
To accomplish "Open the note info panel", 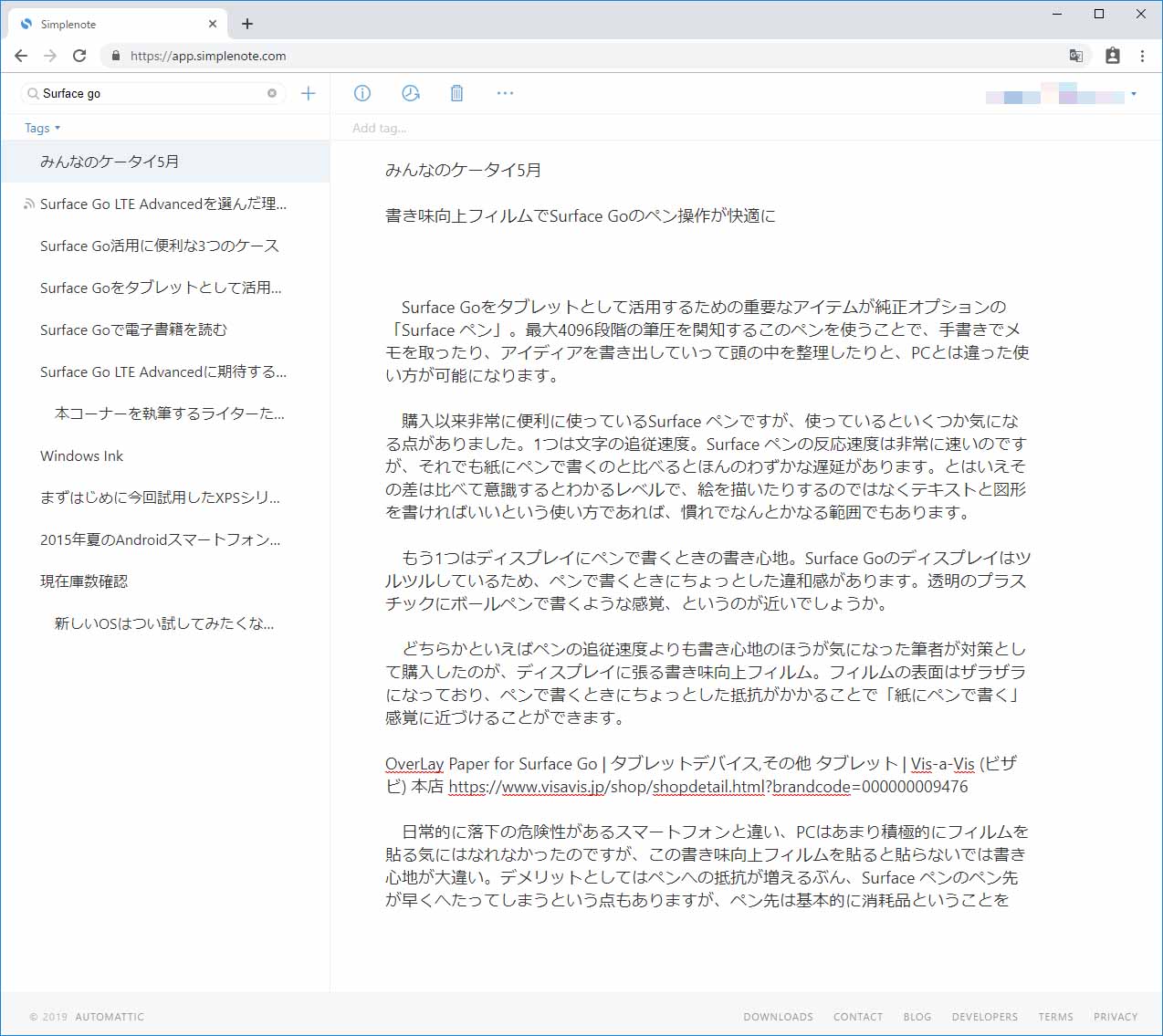I will pyautogui.click(x=361, y=93).
